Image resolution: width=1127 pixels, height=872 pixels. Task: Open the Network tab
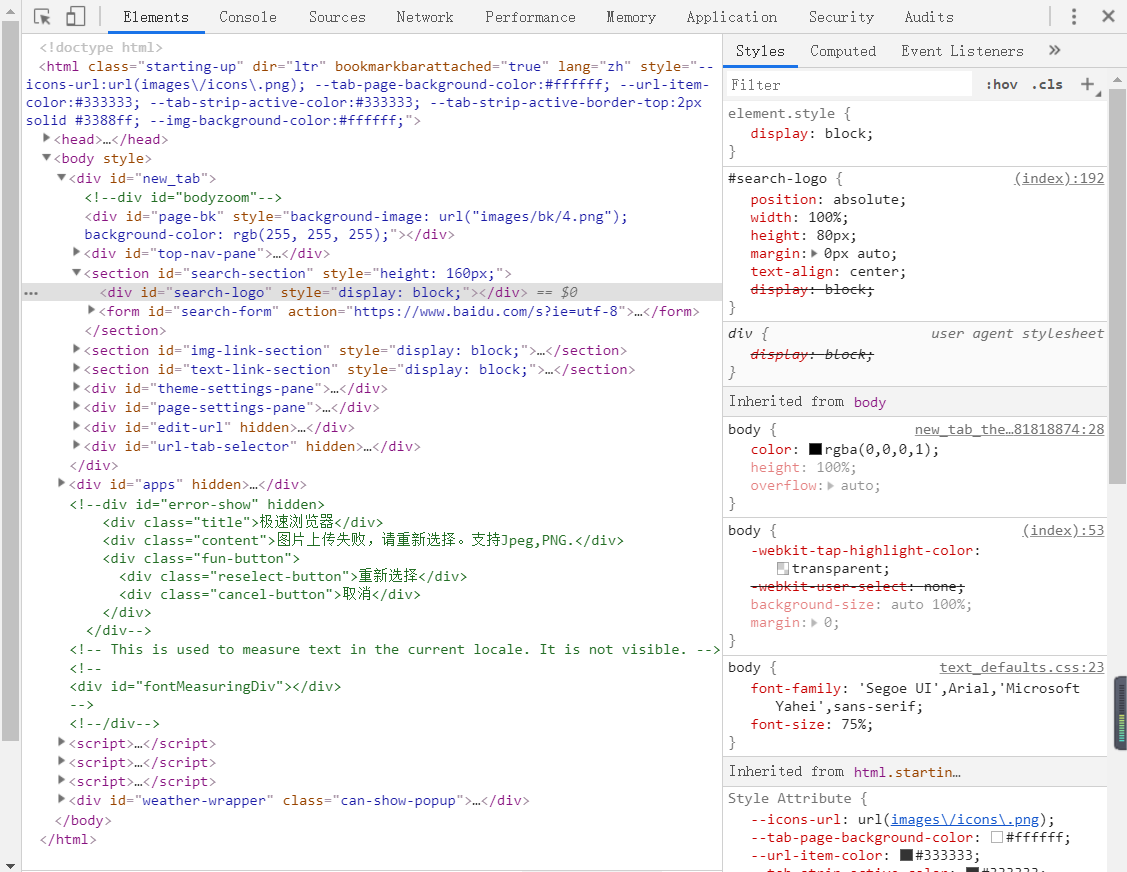(x=425, y=17)
